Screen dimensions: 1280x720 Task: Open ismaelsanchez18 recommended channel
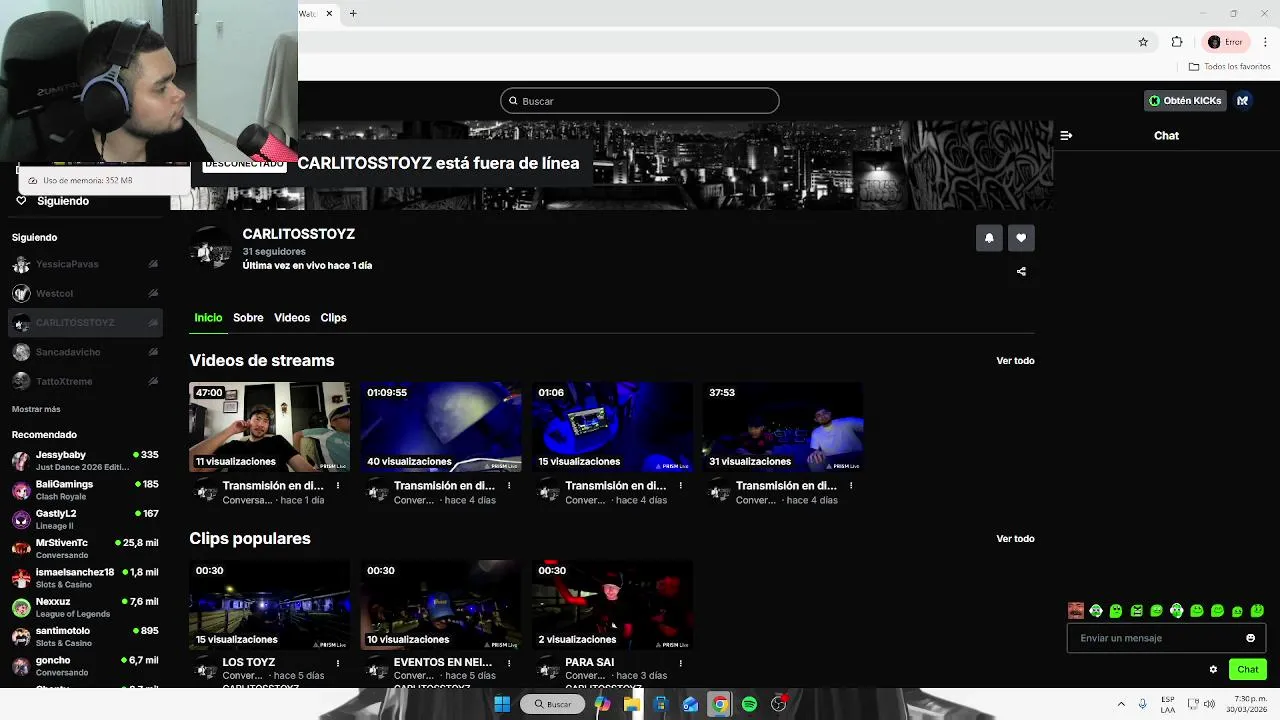[85, 578]
